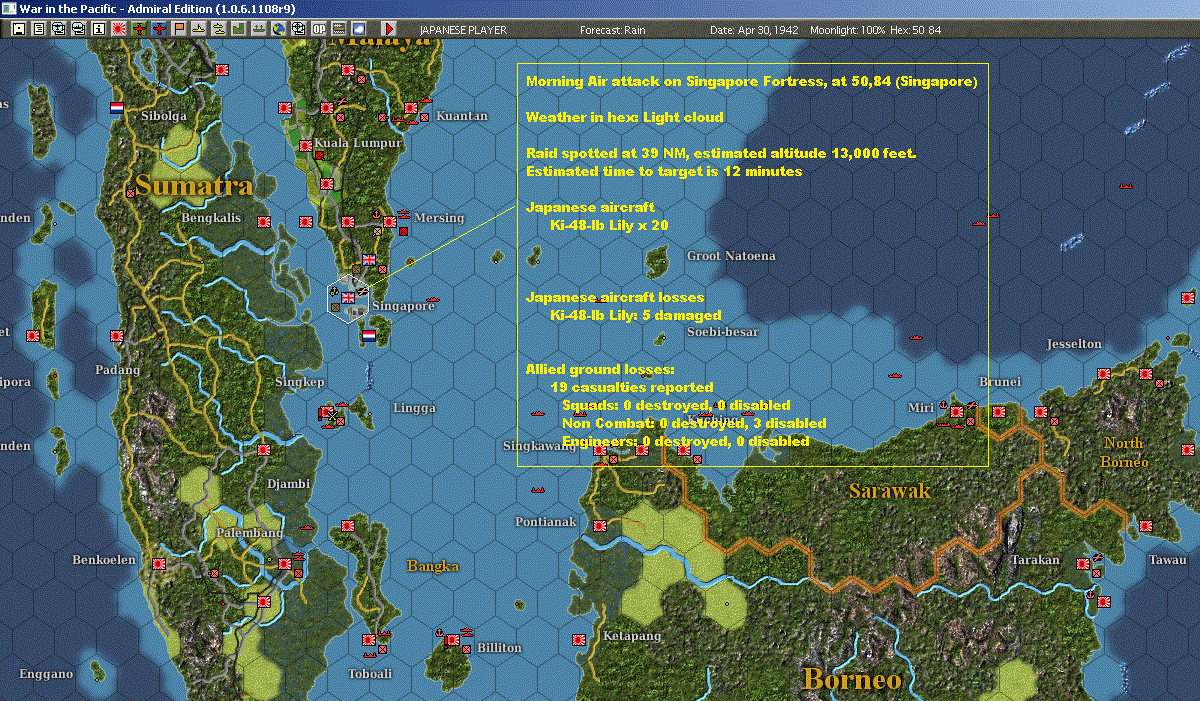The image size is (1200, 701).
Task: Click the 'Pontianak' map label
Action: tap(546, 522)
